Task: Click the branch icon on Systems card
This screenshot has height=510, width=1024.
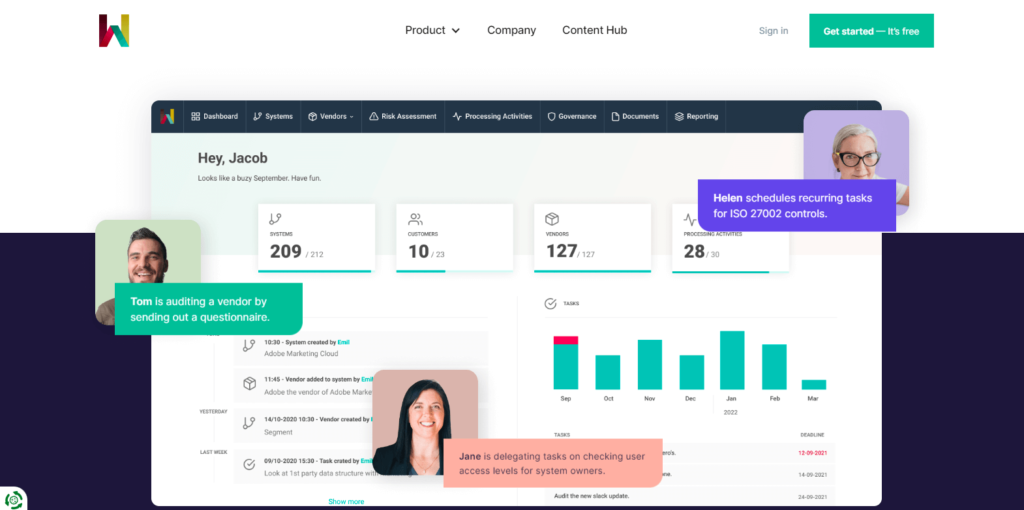Action: pyautogui.click(x=276, y=219)
